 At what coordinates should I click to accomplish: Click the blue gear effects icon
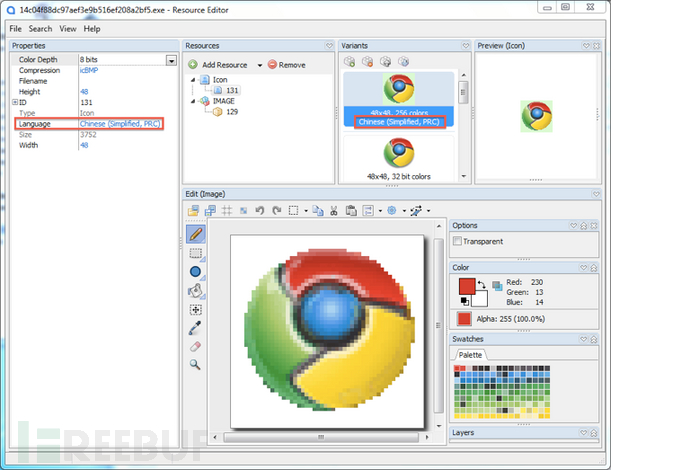click(x=391, y=210)
